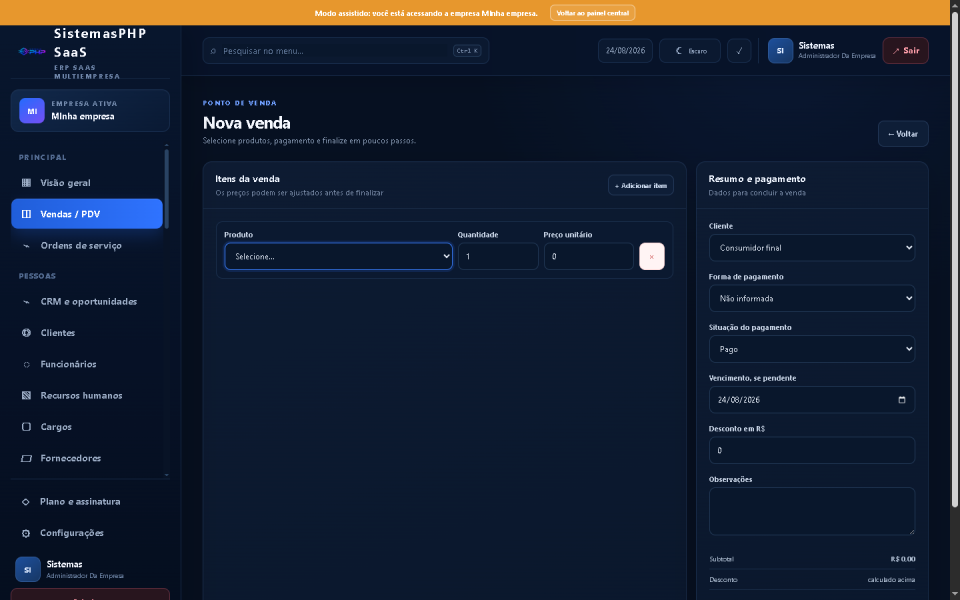
Task: Remove the sale item with red X
Action: (x=651, y=257)
